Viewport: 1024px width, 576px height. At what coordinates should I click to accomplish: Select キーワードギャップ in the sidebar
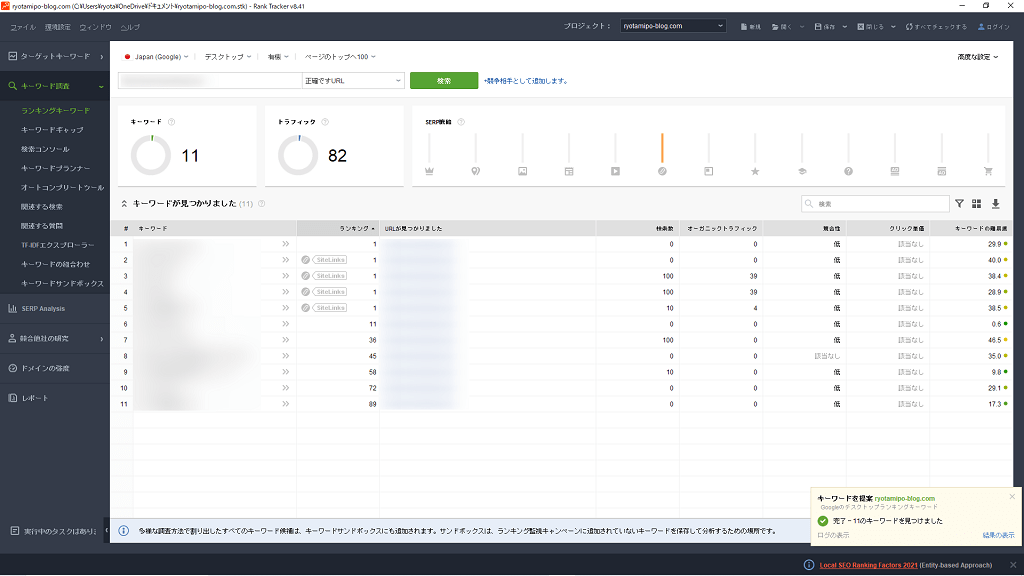(x=52, y=130)
